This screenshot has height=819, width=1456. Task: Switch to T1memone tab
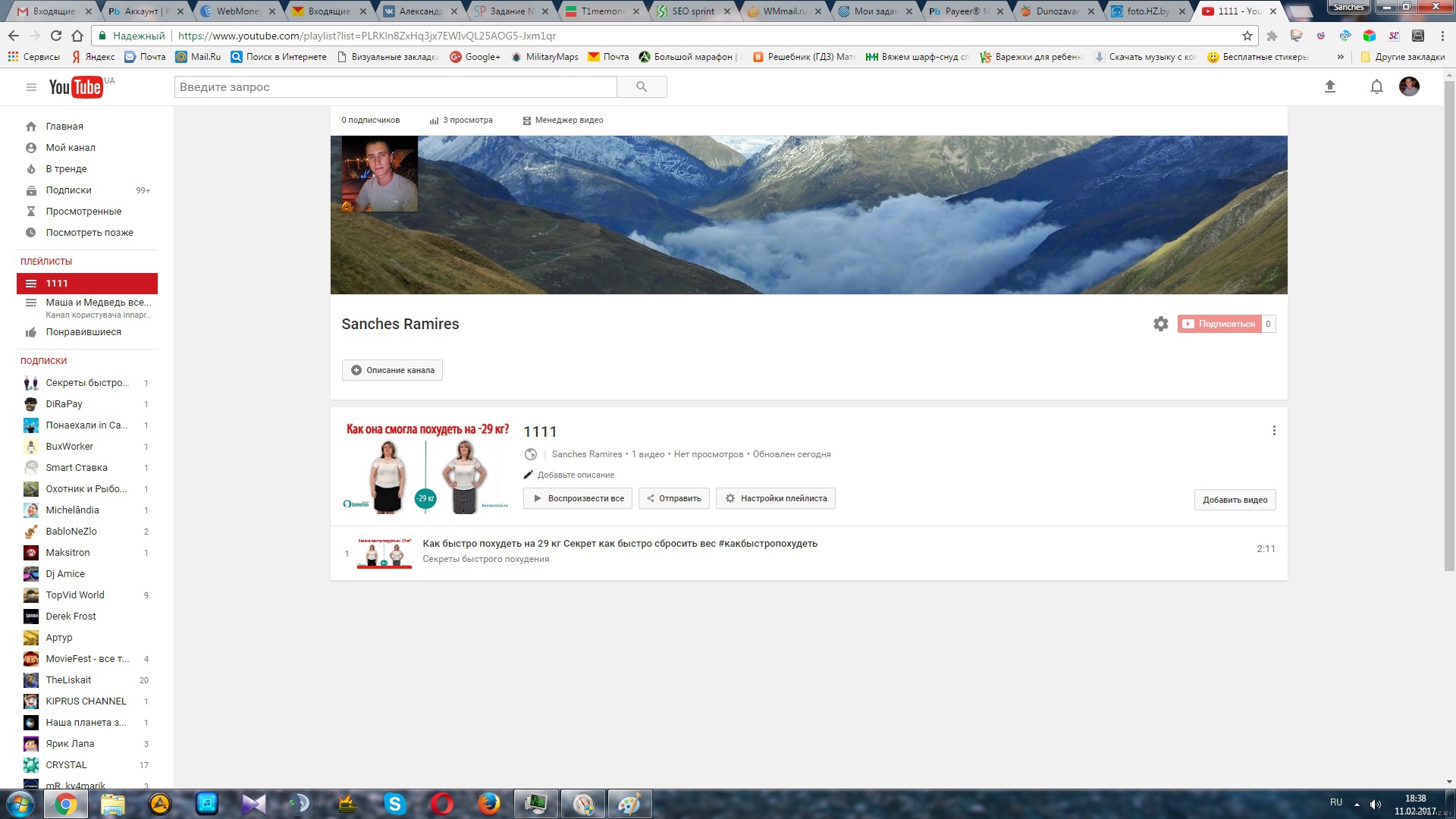point(603,11)
